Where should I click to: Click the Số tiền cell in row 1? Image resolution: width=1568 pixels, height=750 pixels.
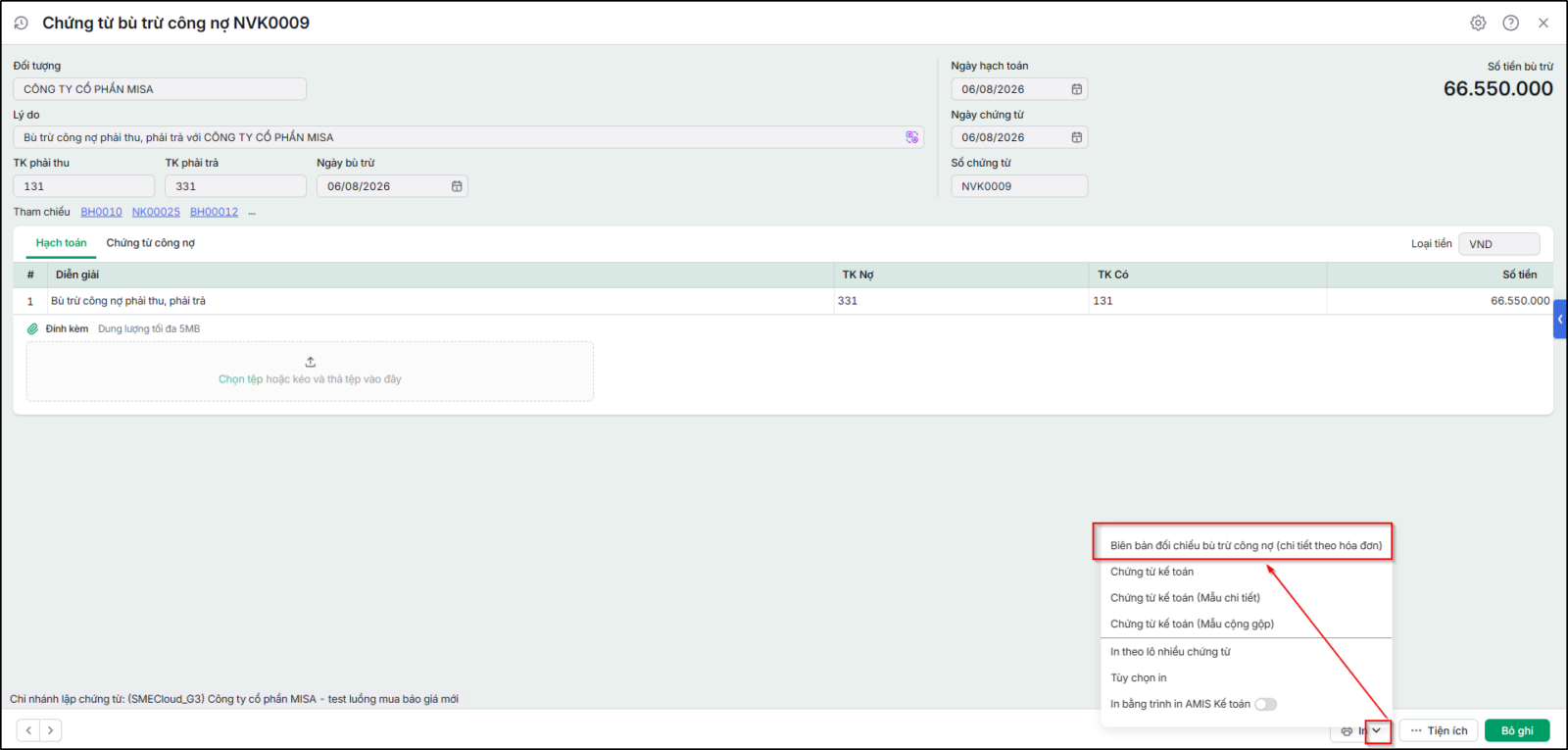pos(1440,301)
